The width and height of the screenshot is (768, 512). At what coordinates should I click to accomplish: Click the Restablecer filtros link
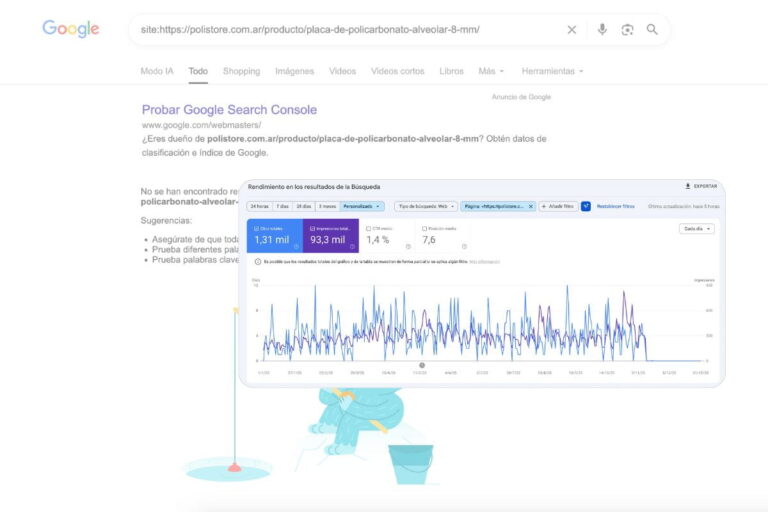[616, 206]
